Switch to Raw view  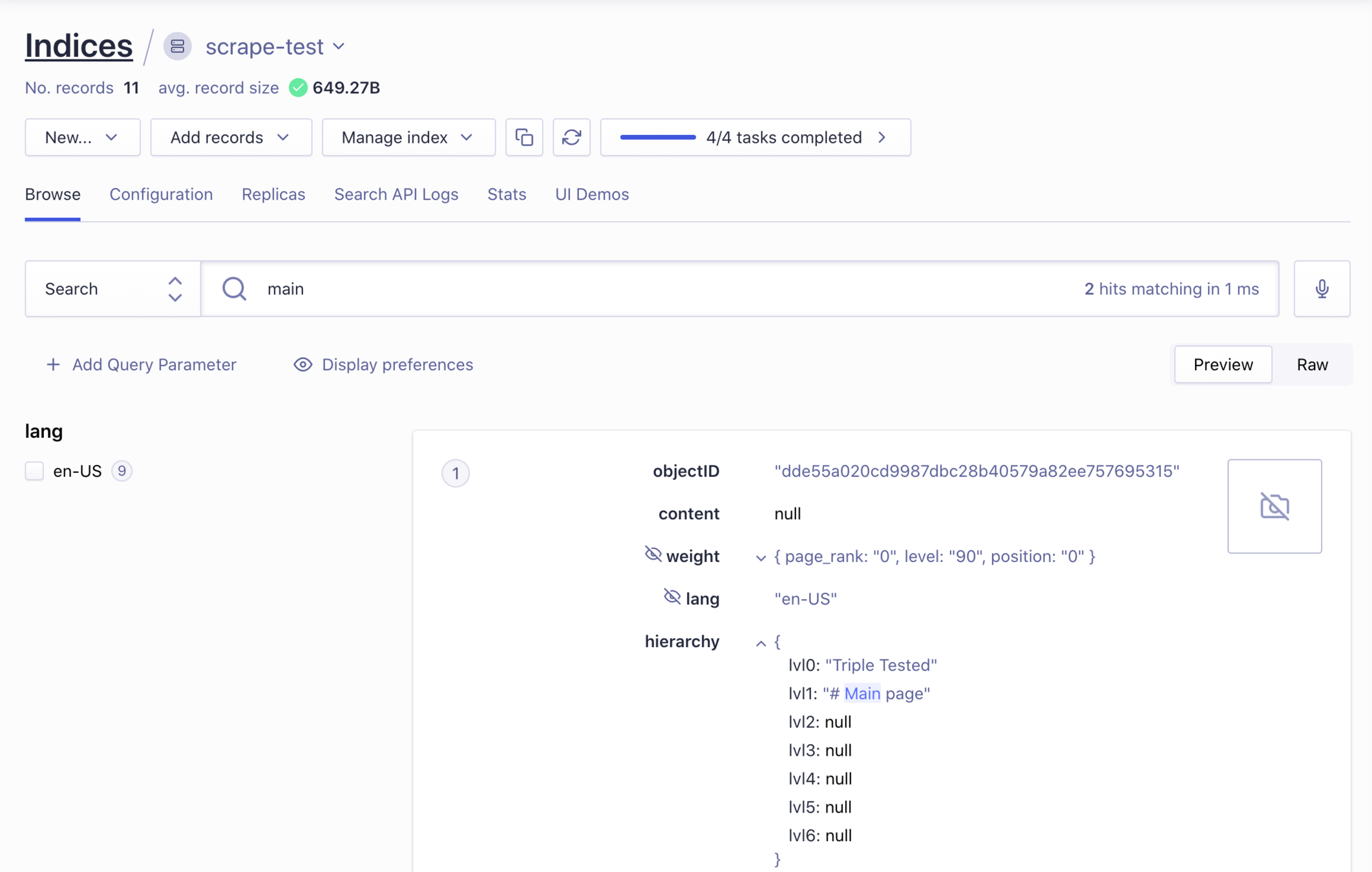point(1312,365)
